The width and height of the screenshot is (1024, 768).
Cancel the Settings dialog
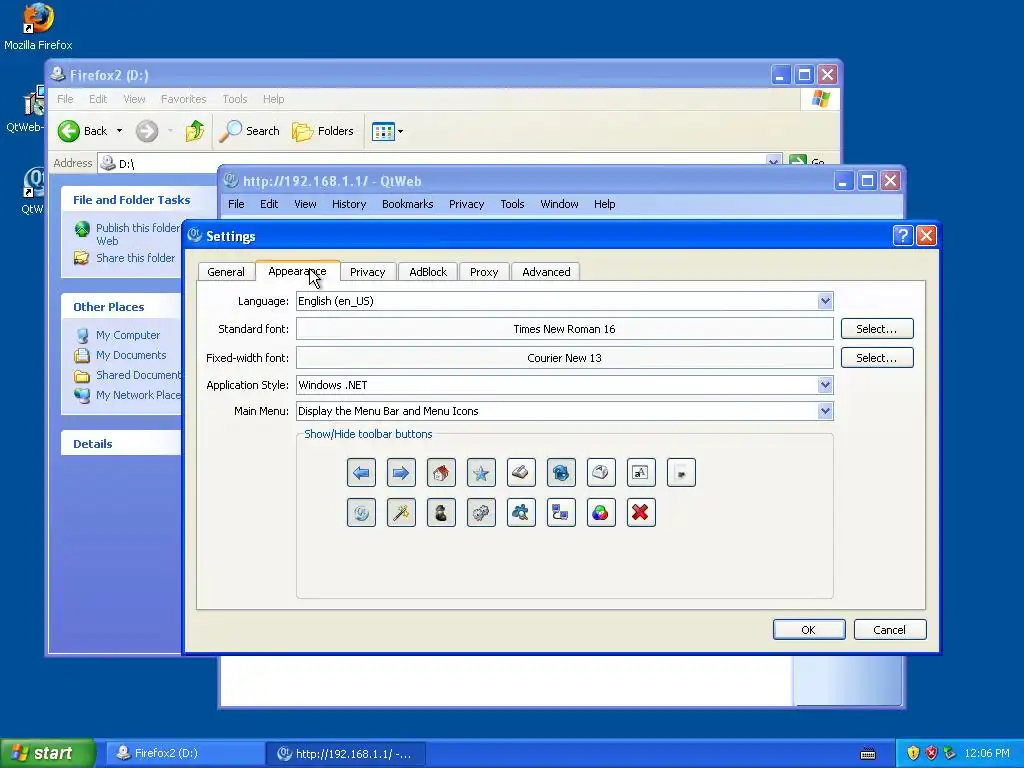(889, 630)
